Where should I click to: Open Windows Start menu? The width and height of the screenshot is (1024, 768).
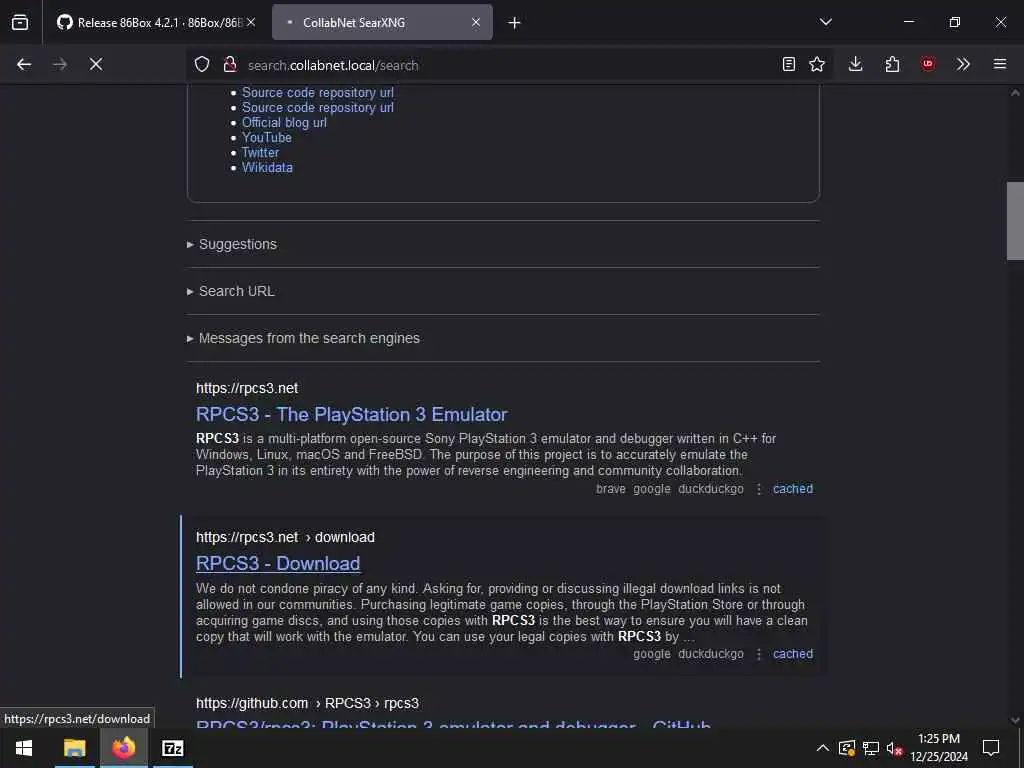24,748
